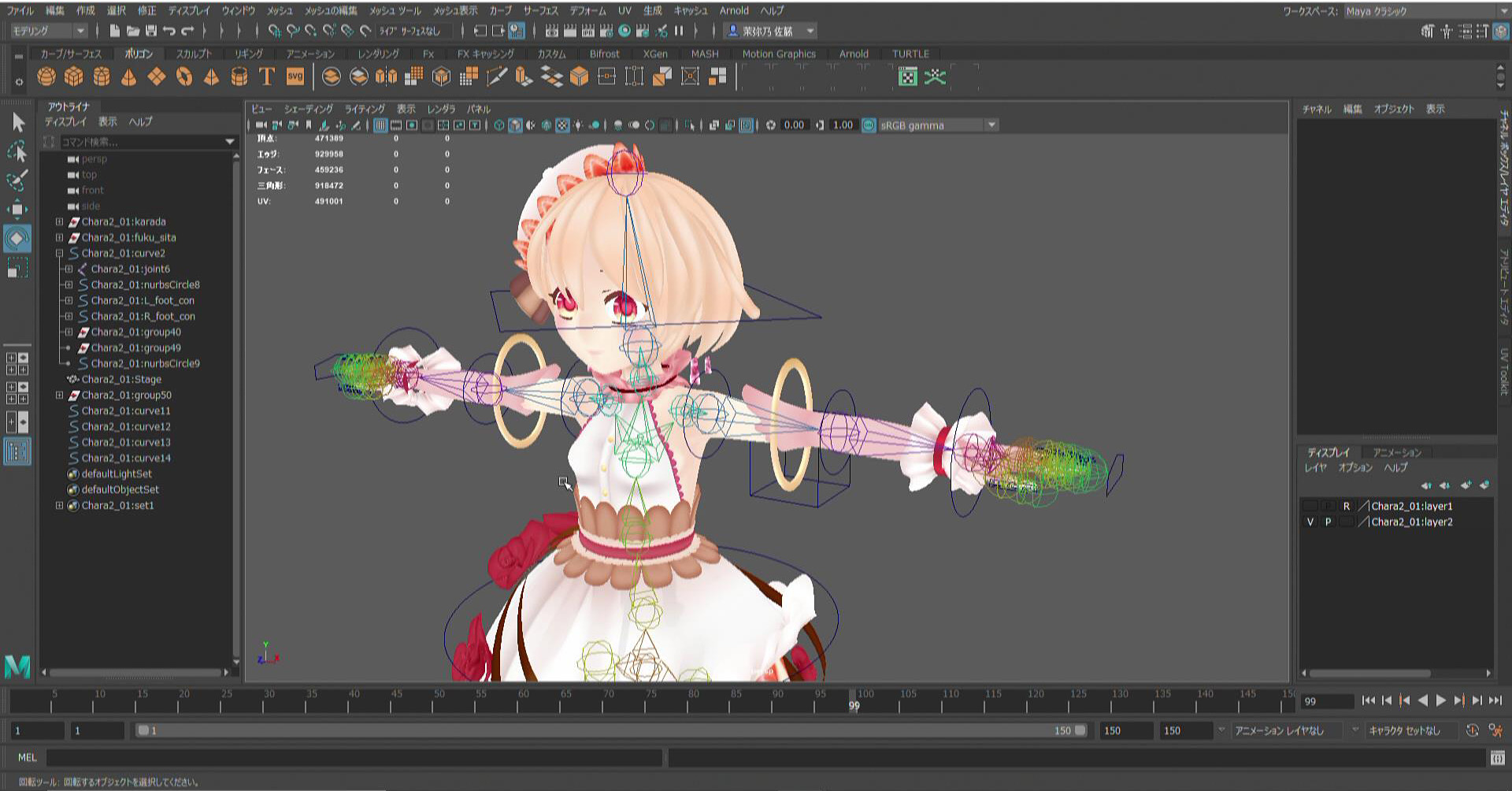Expand the Chara2_01:karada node

coord(59,221)
